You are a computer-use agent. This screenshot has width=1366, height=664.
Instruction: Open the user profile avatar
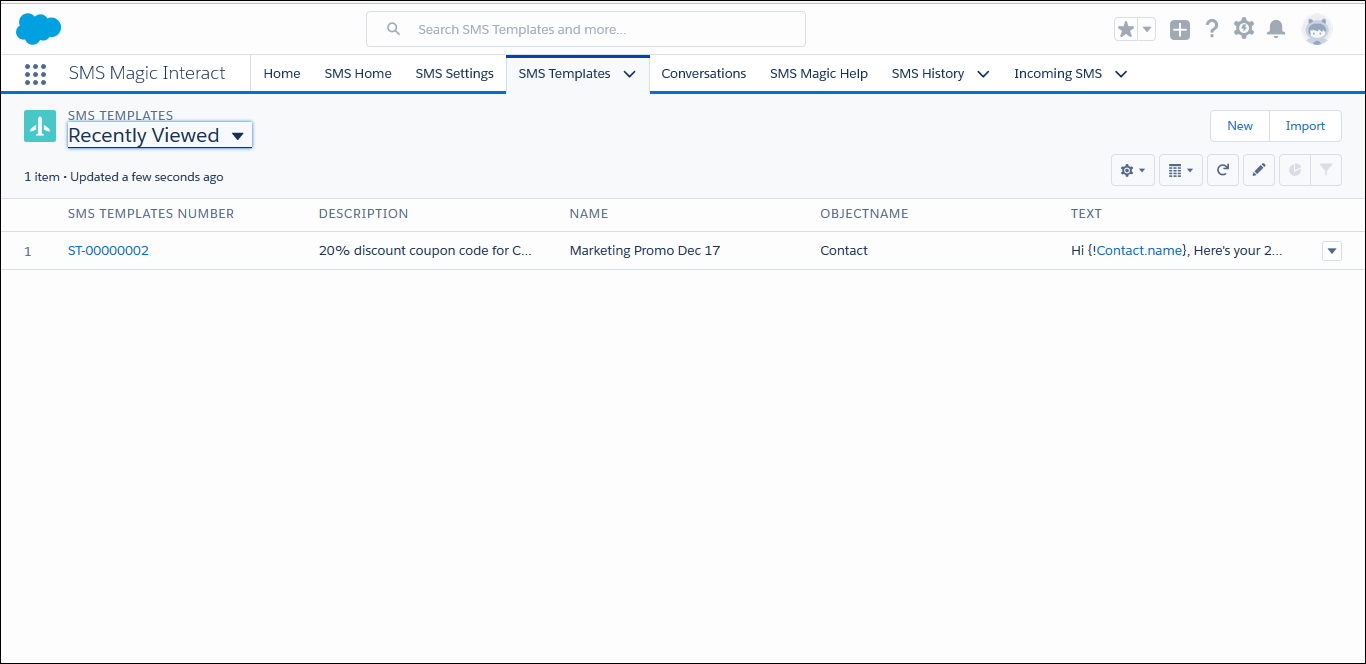[x=1317, y=29]
